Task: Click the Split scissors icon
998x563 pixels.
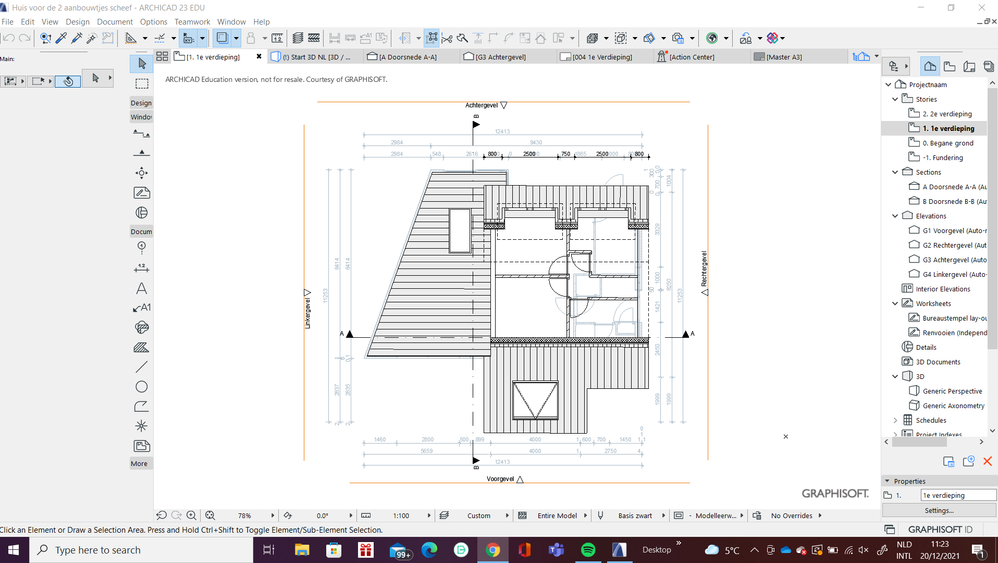Action: 447,38
